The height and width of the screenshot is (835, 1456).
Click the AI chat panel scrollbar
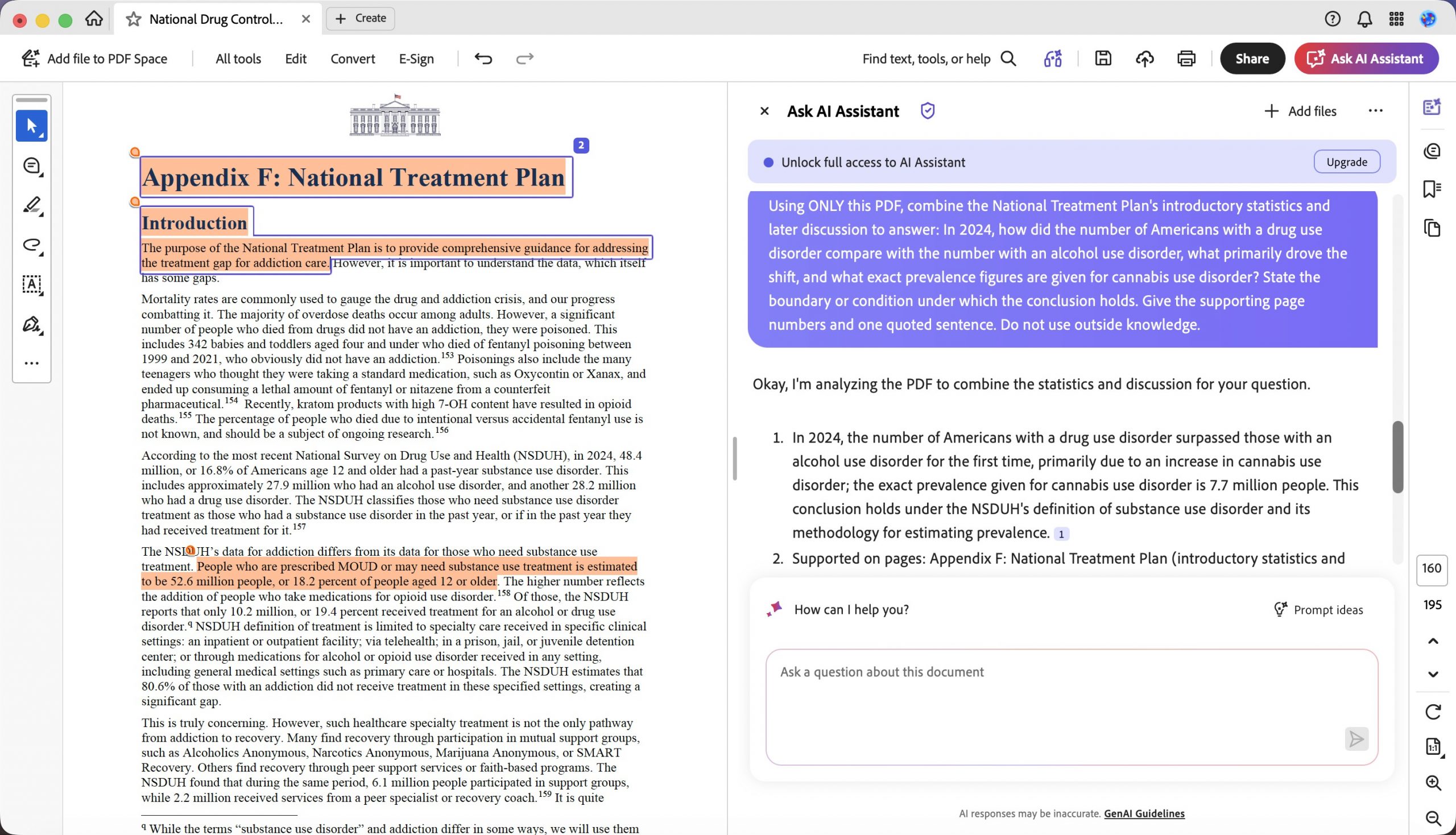1397,457
